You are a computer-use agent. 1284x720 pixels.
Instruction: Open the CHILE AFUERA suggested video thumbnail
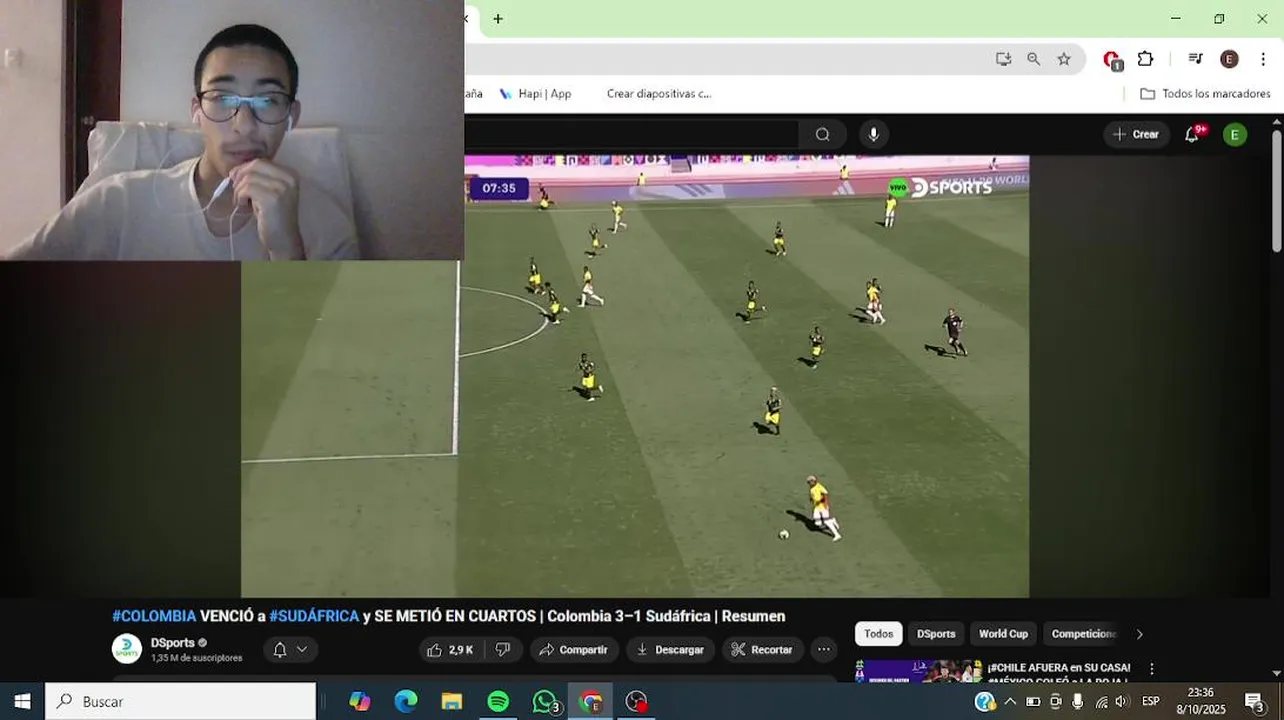(917, 671)
